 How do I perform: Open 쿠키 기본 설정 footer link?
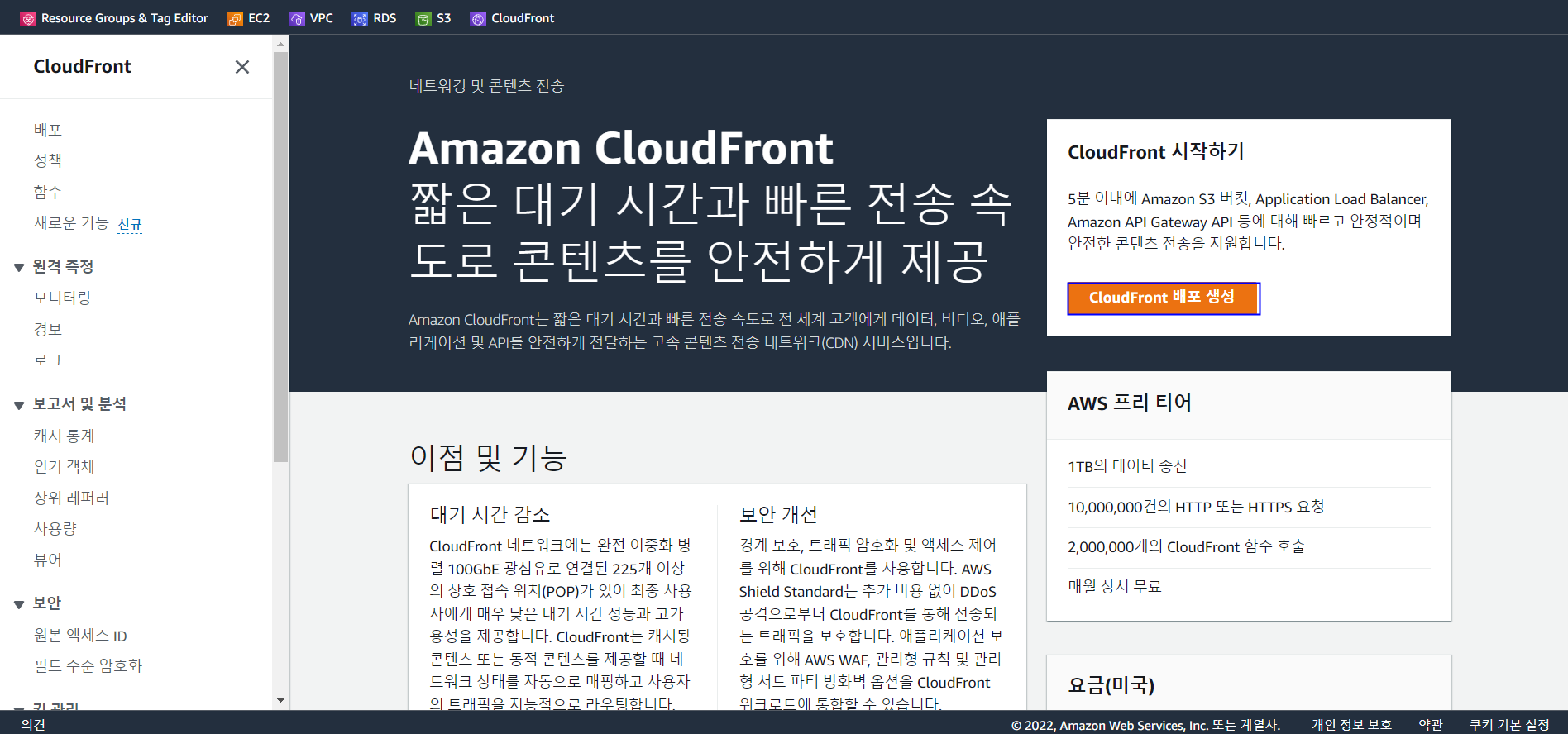(x=1509, y=725)
